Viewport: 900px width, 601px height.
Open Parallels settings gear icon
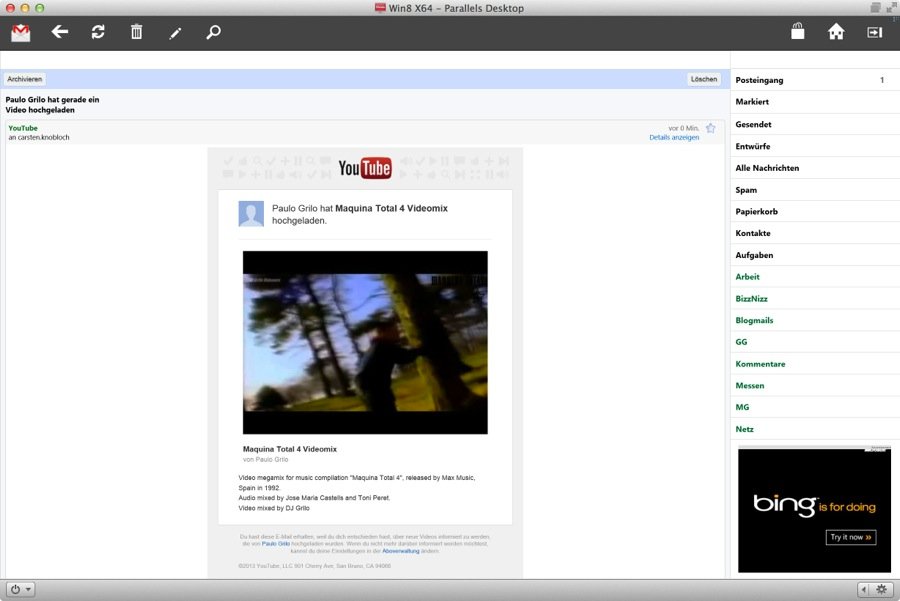[x=882, y=589]
